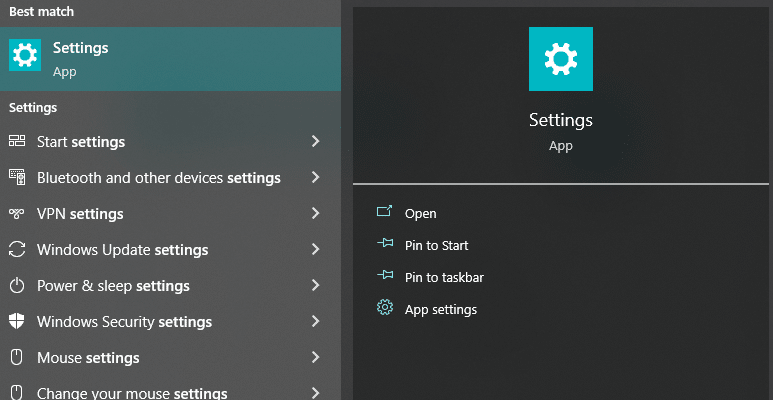Click the Settings gear icon in Best match
Image resolution: width=773 pixels, height=400 pixels.
click(x=25, y=55)
